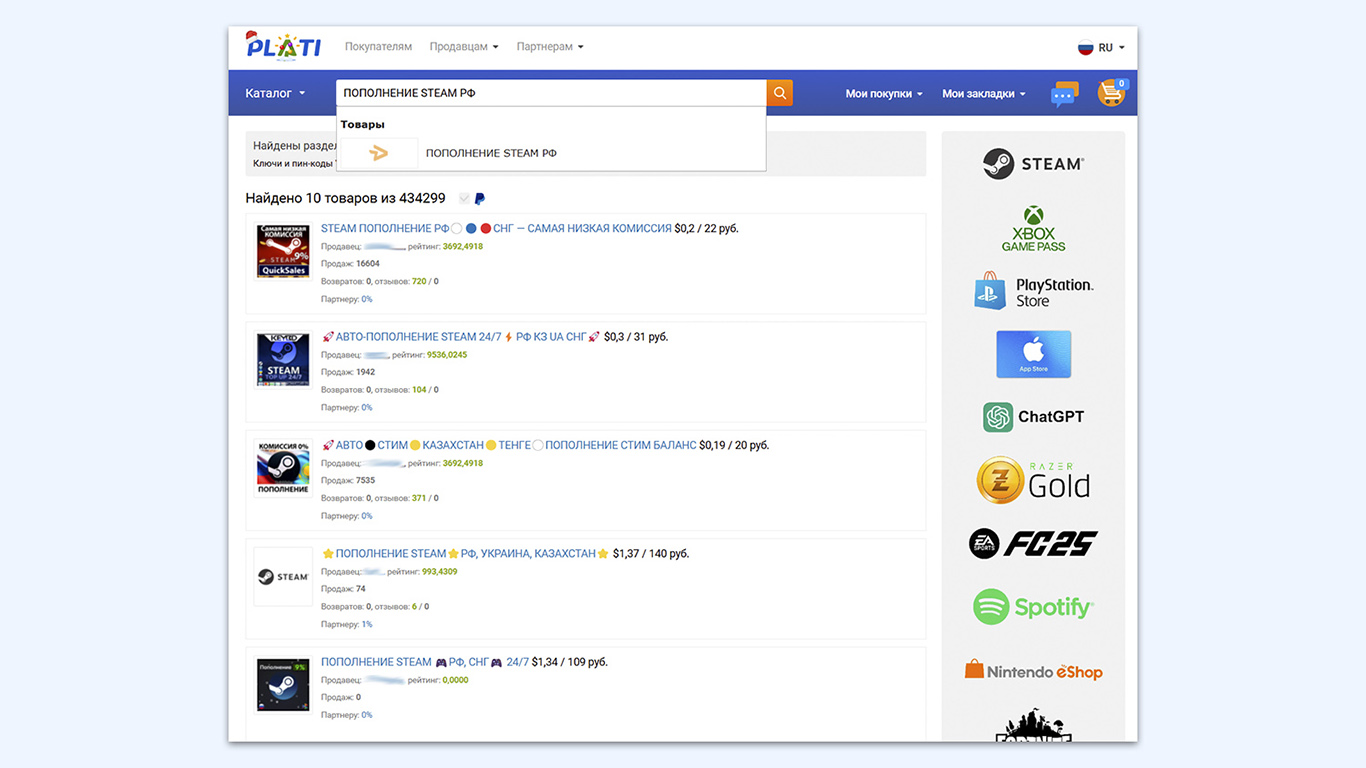Click the PayPal filter icon

(481, 199)
